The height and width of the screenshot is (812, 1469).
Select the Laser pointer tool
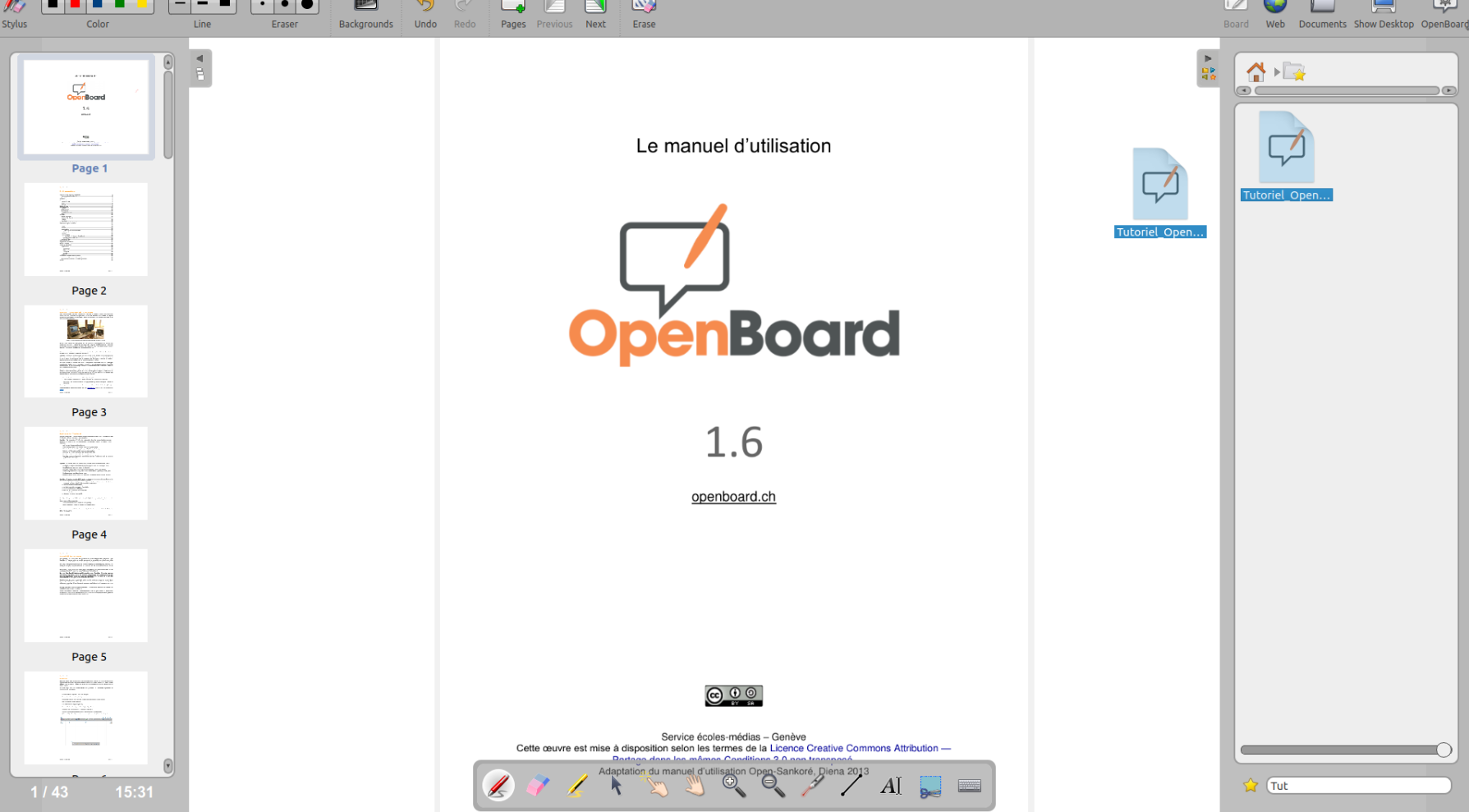pyautogui.click(x=813, y=786)
